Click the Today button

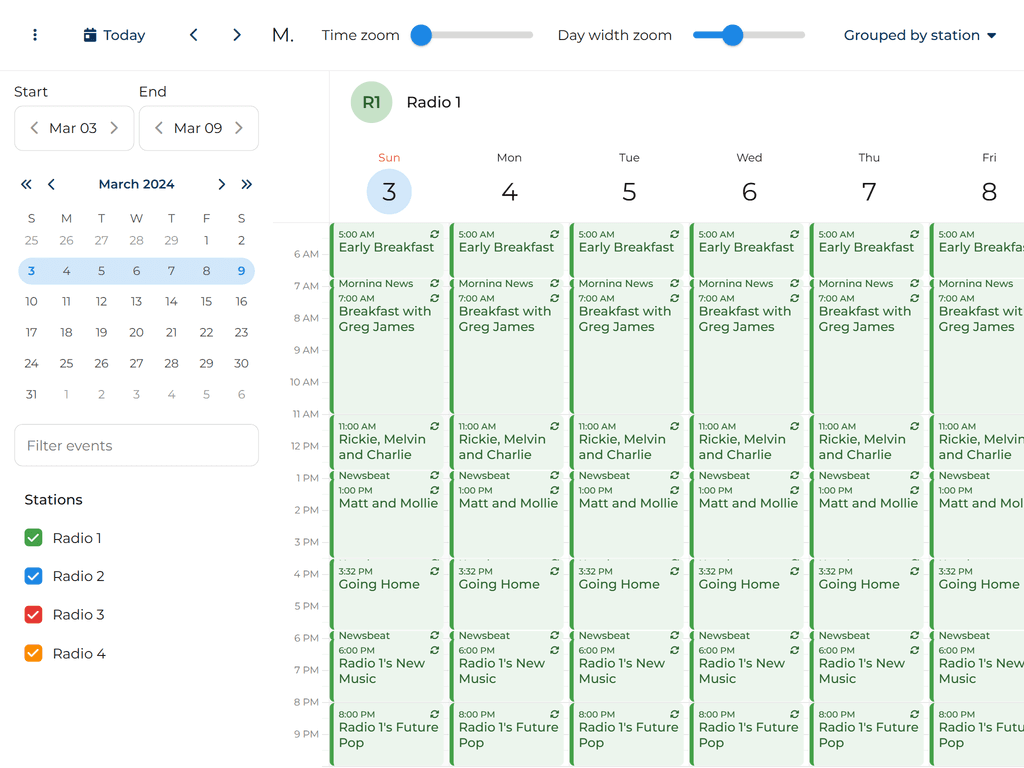(113, 34)
